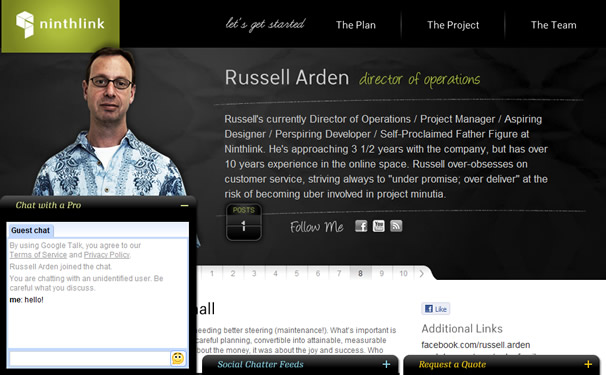Click the chat message input field
This screenshot has height=375, width=606.
point(89,358)
